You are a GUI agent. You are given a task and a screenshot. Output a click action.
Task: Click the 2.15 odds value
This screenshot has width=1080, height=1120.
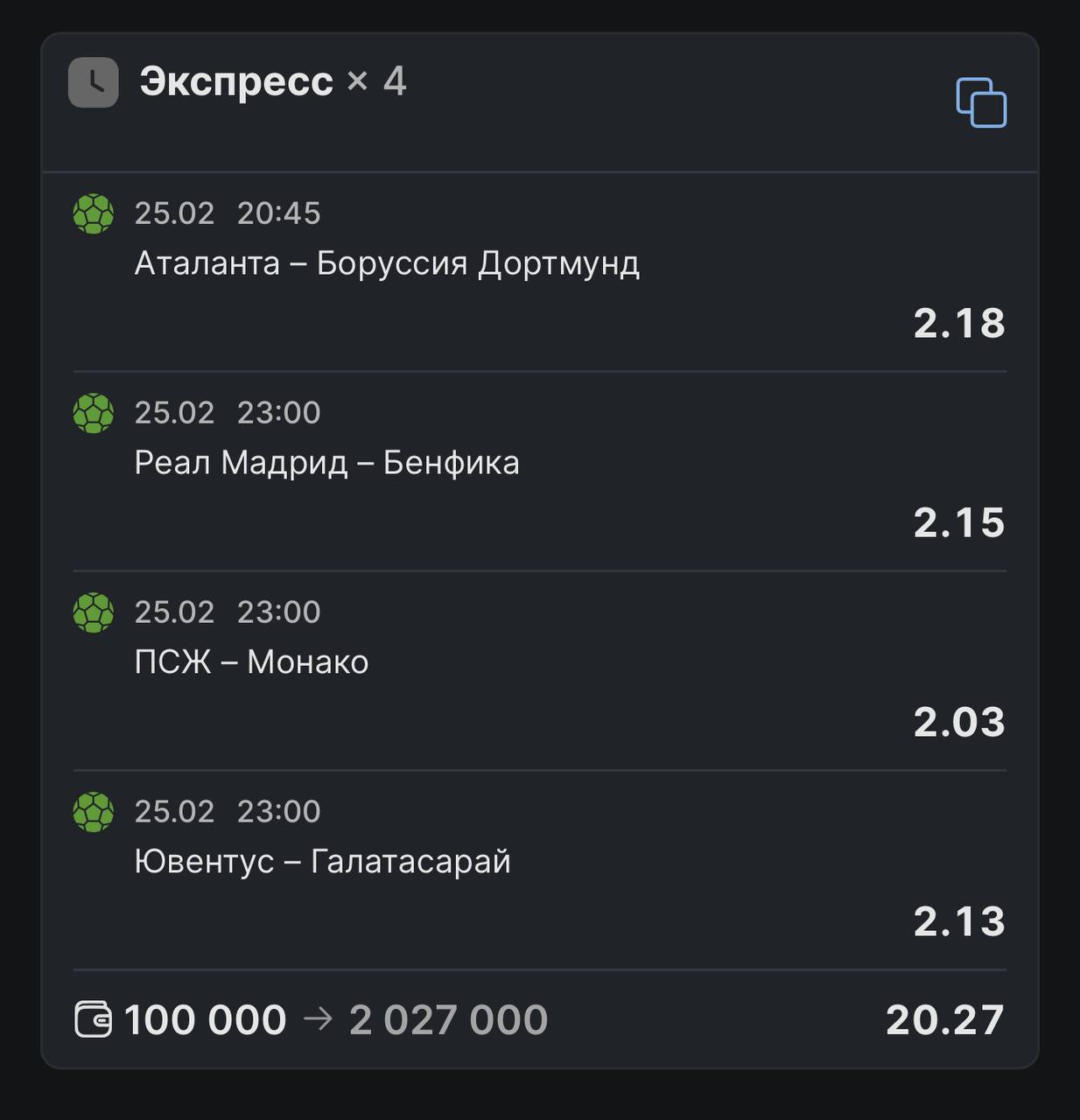959,523
